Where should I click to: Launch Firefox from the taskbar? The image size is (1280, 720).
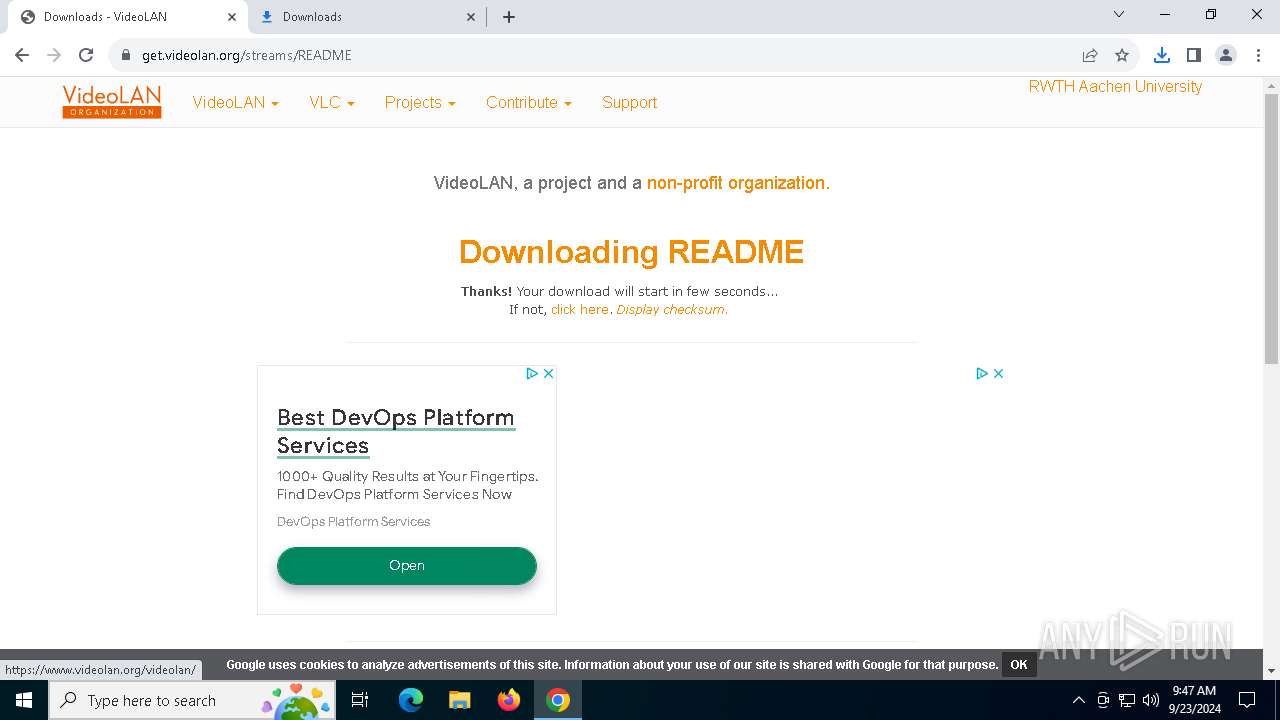click(x=509, y=700)
